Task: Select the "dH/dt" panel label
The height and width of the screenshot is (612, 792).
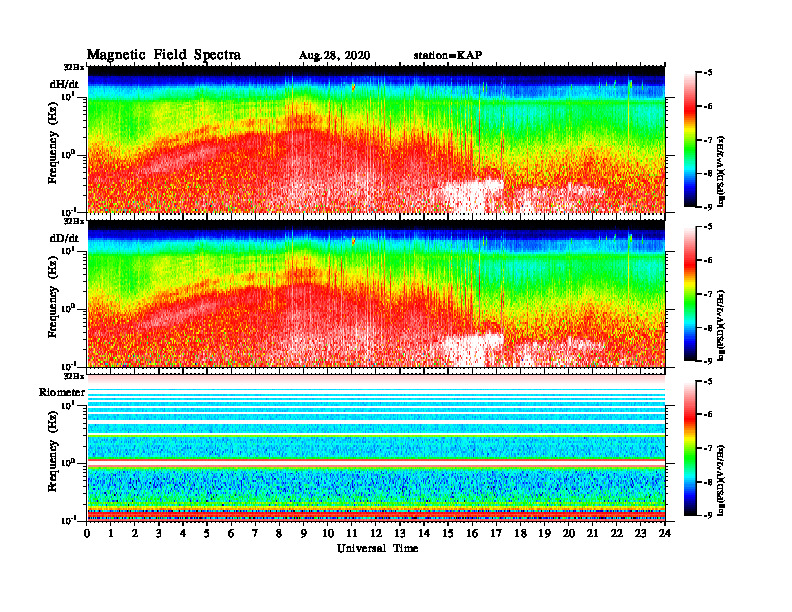Action: tap(64, 84)
